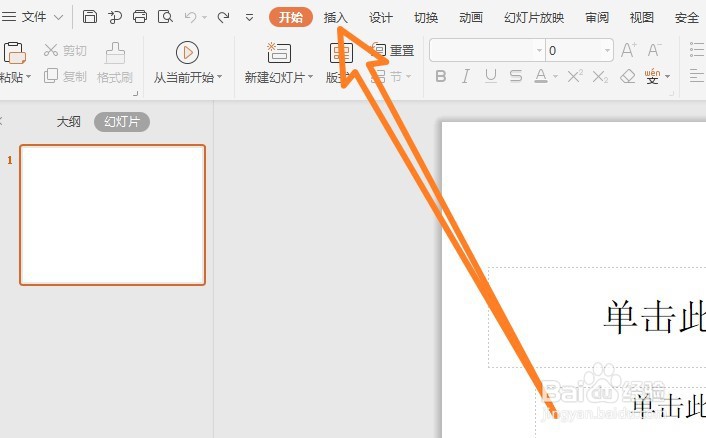The width and height of the screenshot is (706, 438).
Task: Click the 重置 reset button
Action: click(x=394, y=50)
